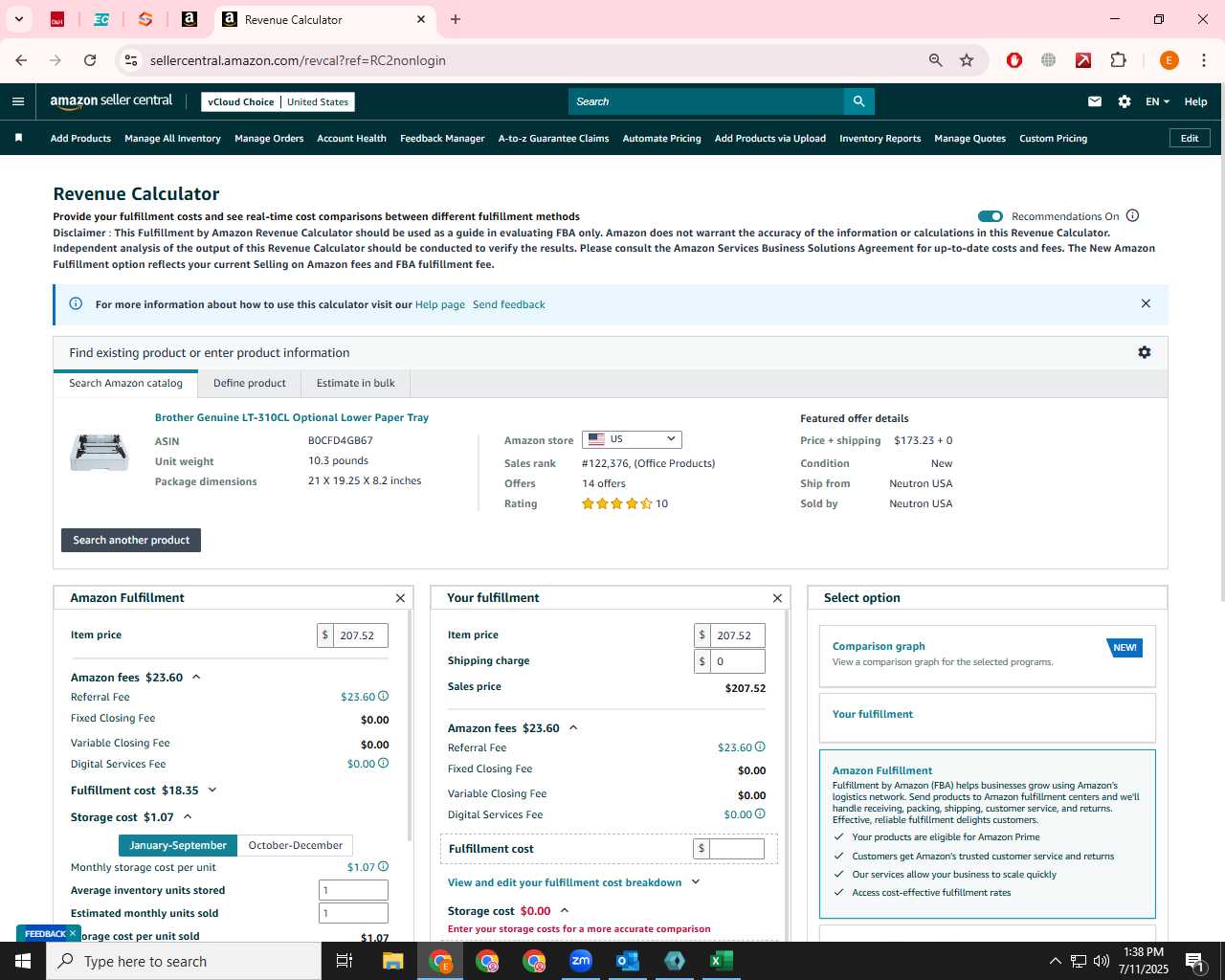The height and width of the screenshot is (980, 1225).
Task: Click the Item price field in Amazon Fulfillment
Action: pyautogui.click(x=353, y=635)
